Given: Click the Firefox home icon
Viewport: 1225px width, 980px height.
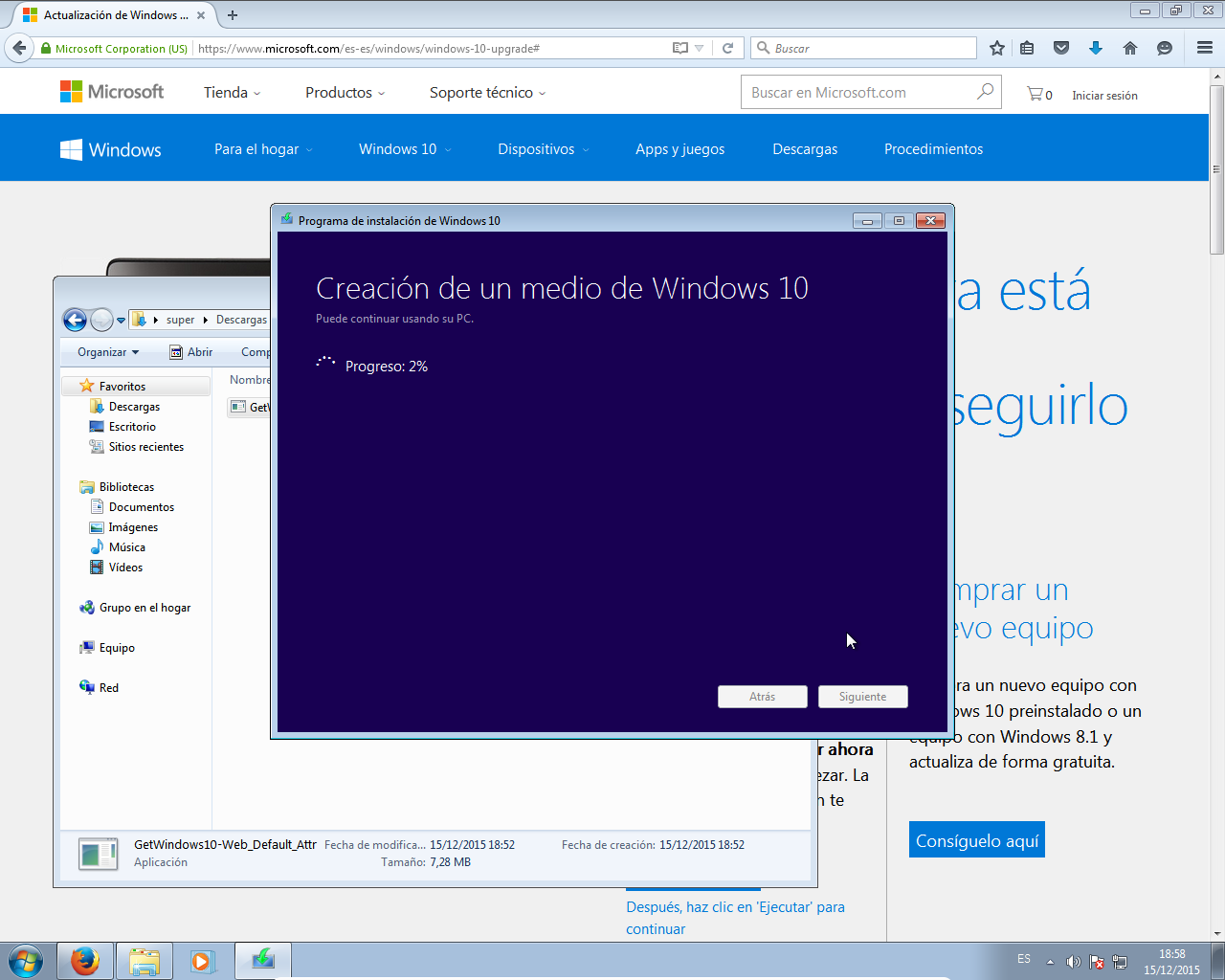Looking at the screenshot, I should coord(1129,47).
